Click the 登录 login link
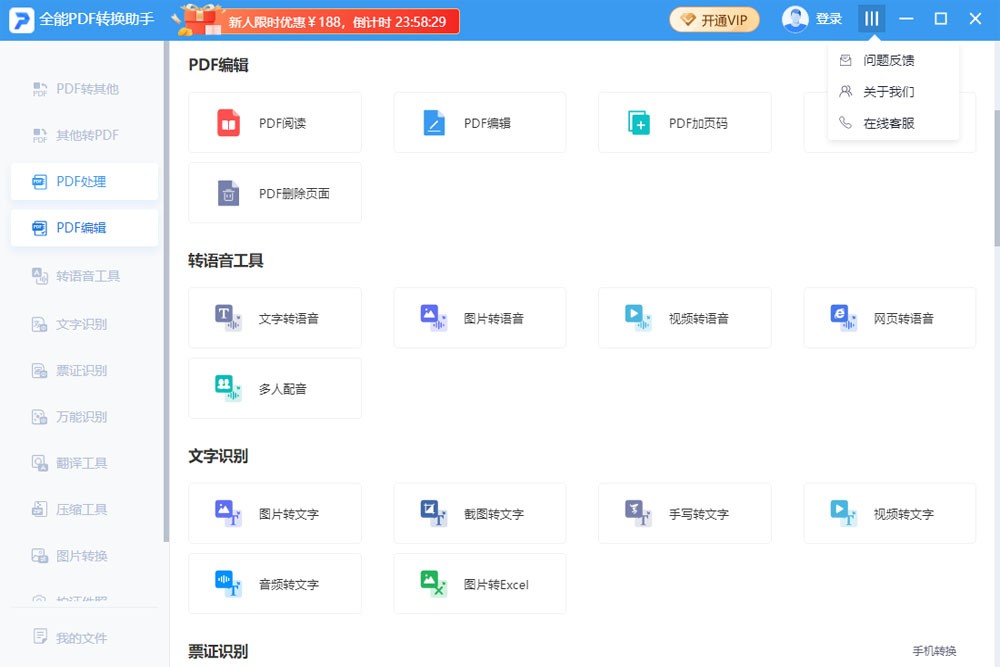 (829, 19)
